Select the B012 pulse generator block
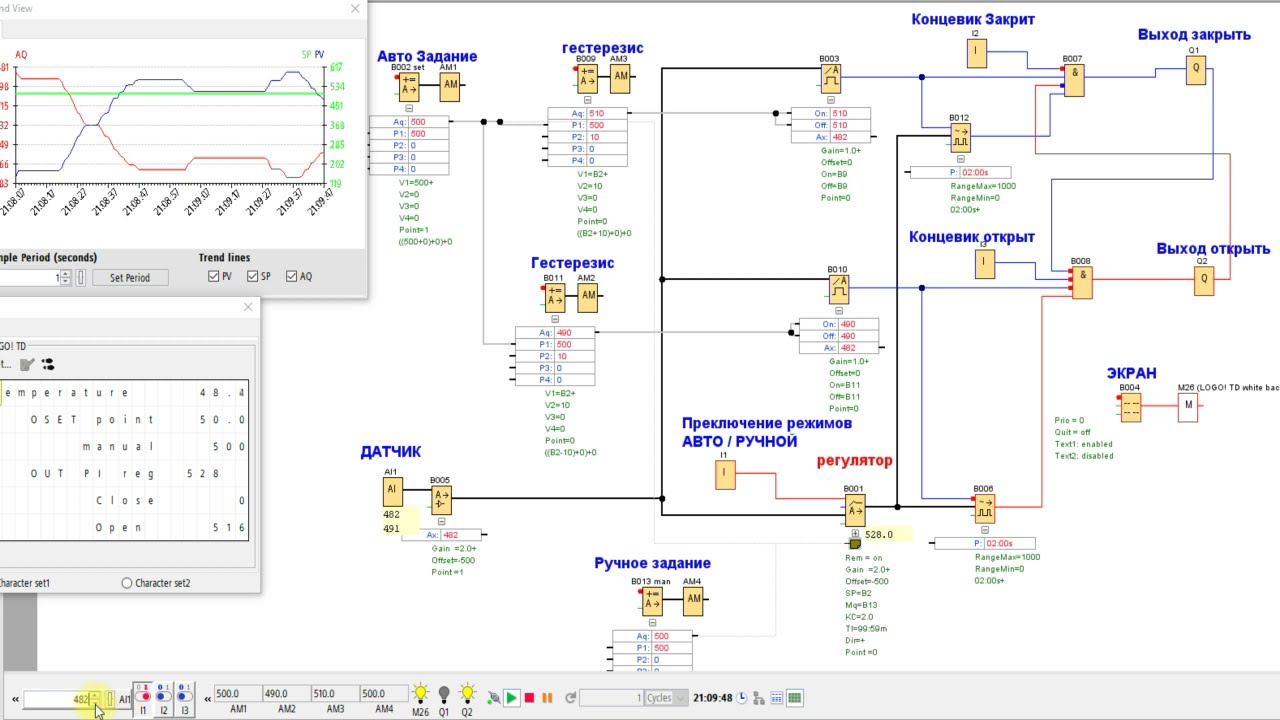Screen dimensions: 1280x720 pos(960,137)
